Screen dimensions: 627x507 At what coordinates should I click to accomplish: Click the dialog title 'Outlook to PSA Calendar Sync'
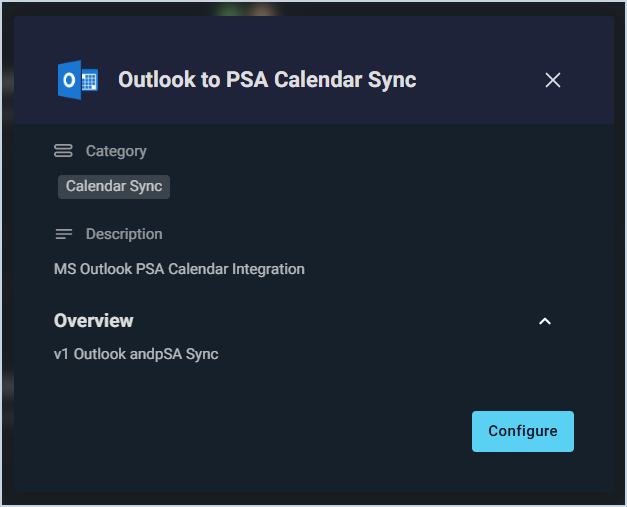267,80
